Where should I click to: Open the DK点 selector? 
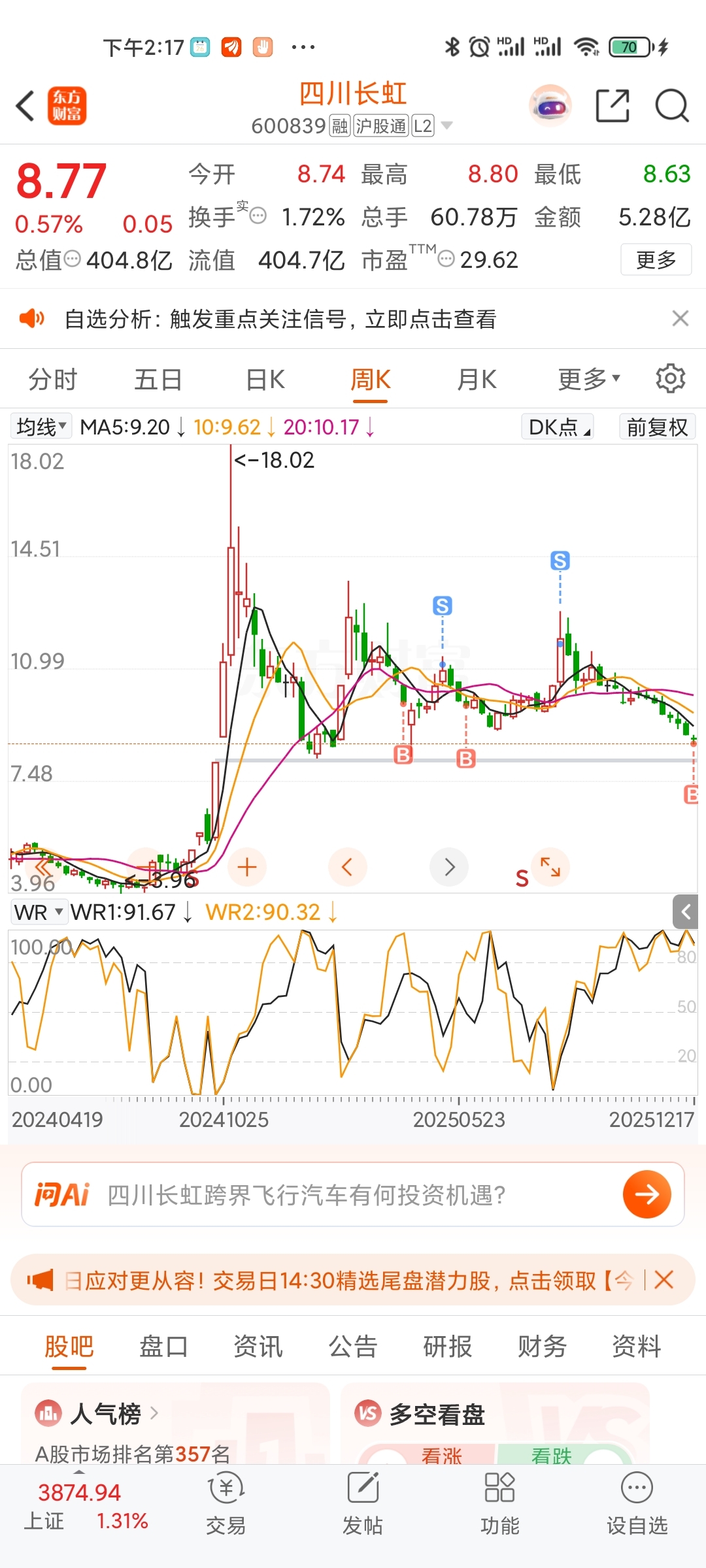pyautogui.click(x=558, y=427)
